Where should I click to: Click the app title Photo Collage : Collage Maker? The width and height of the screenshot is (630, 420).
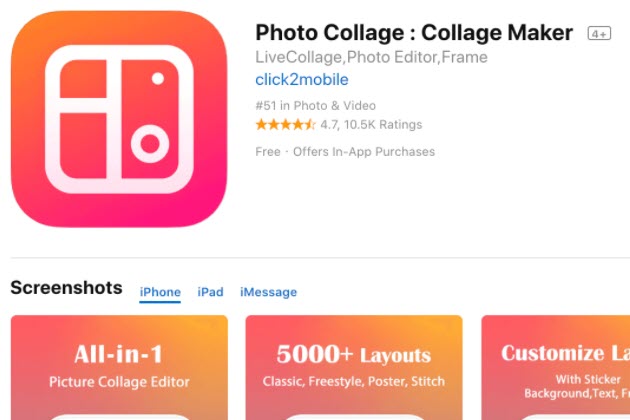point(414,33)
